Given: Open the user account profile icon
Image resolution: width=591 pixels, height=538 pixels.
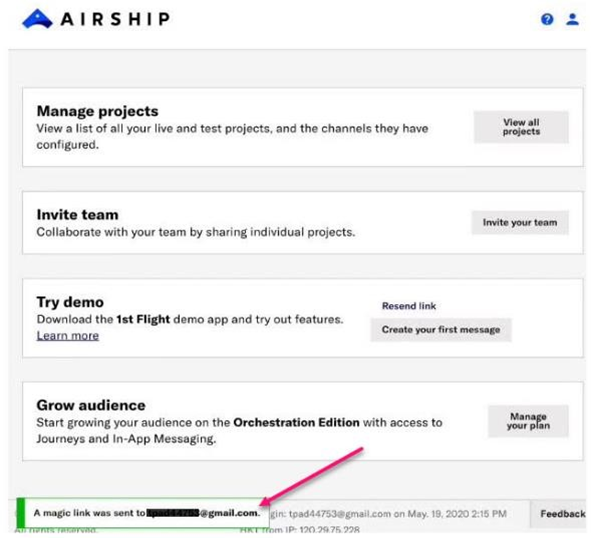Looking at the screenshot, I should 572,19.
